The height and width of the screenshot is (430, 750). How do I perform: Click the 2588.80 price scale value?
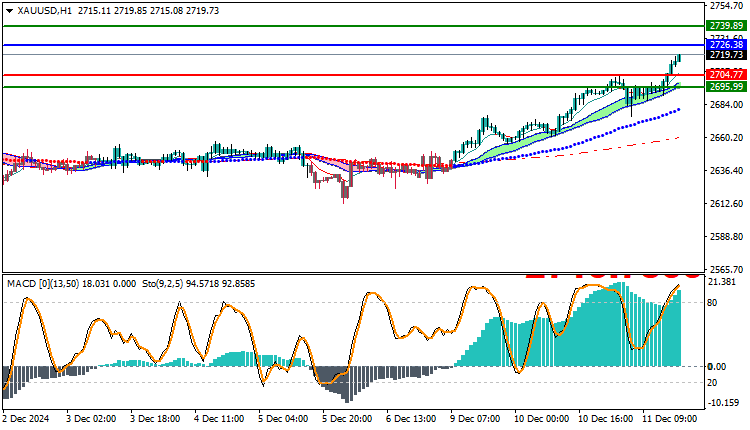click(x=727, y=237)
